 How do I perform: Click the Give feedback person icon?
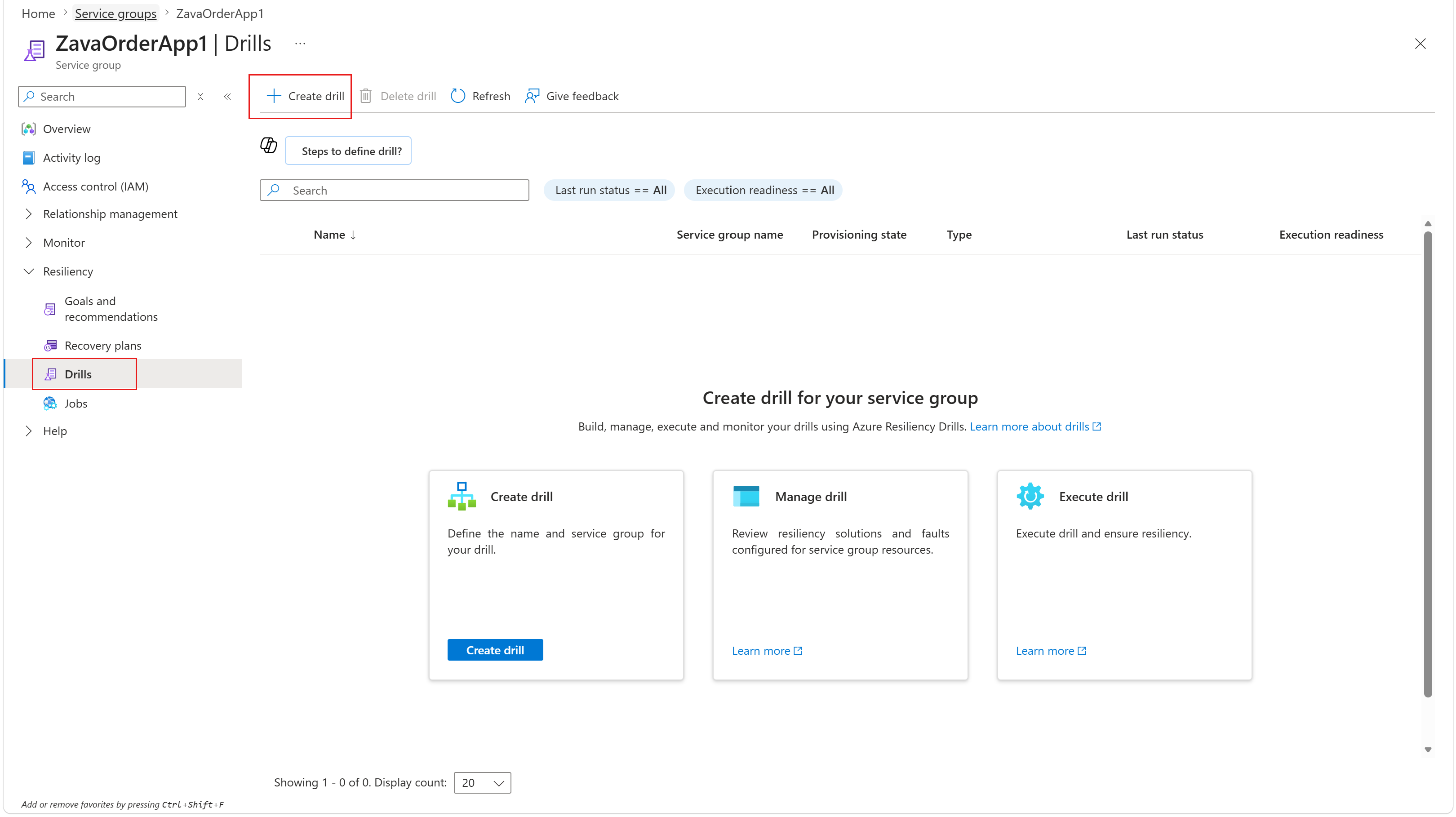[532, 96]
